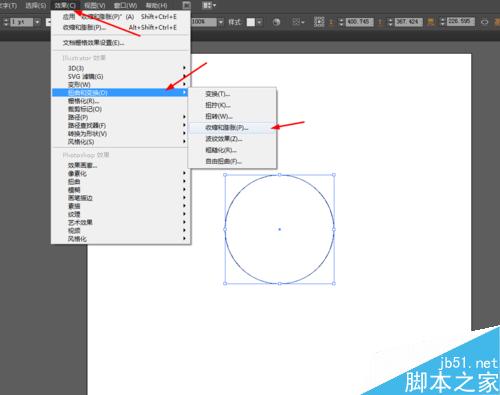The width and height of the screenshot is (500, 395).
Task: Open the arrange documents dropdown icon
Action: [209, 5]
